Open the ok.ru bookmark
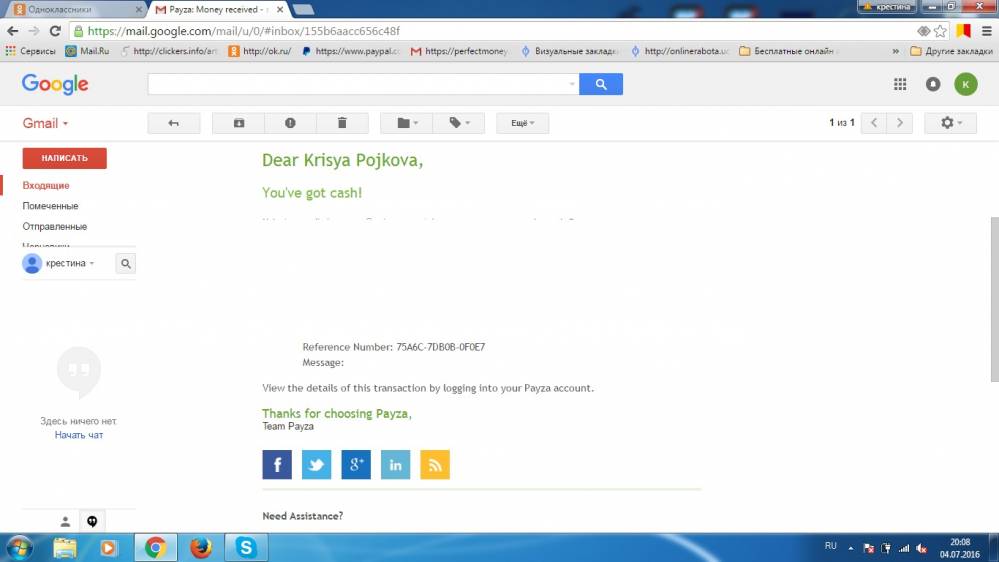Image resolution: width=999 pixels, height=562 pixels. tap(260, 51)
